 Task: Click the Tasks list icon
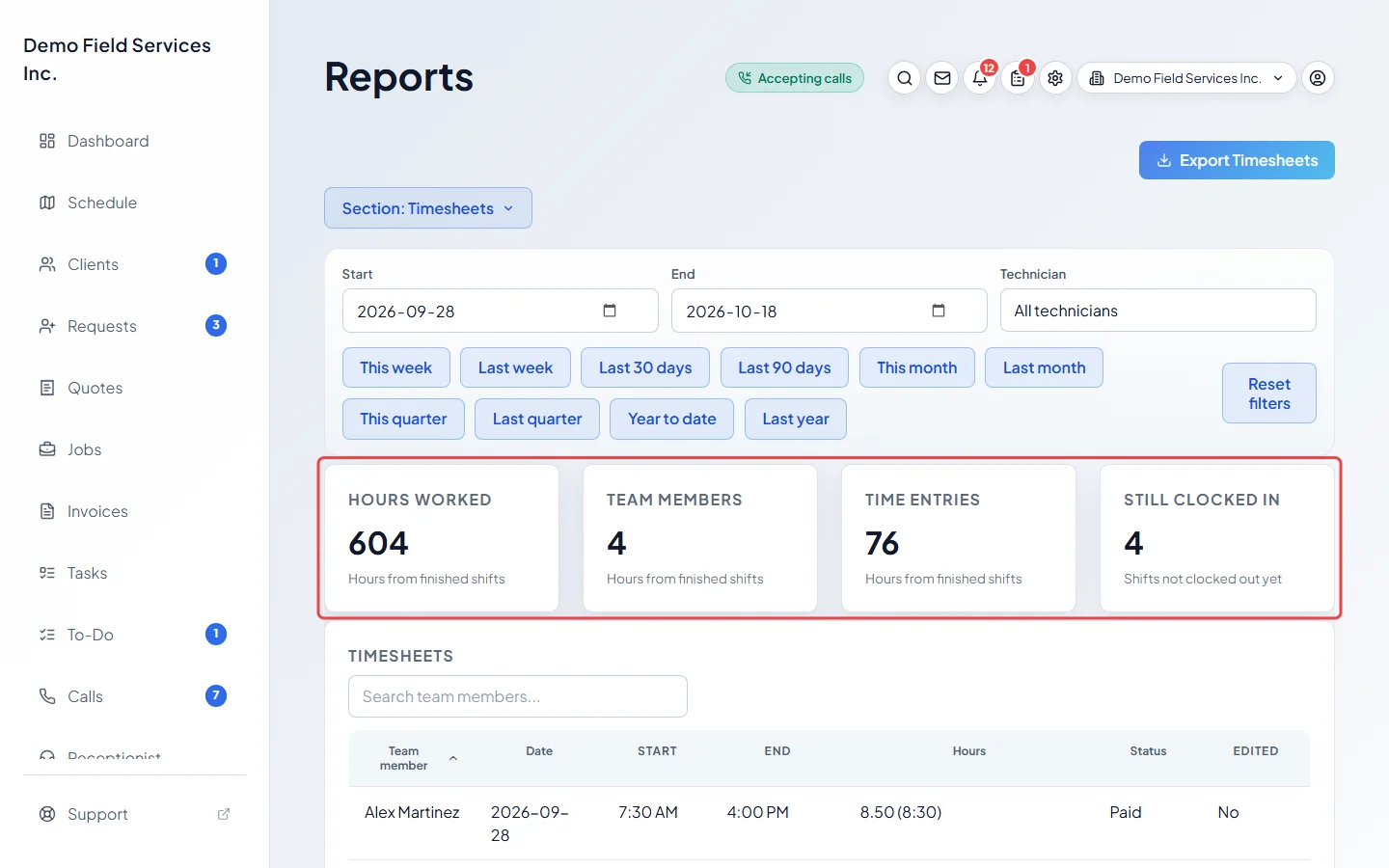[47, 573]
